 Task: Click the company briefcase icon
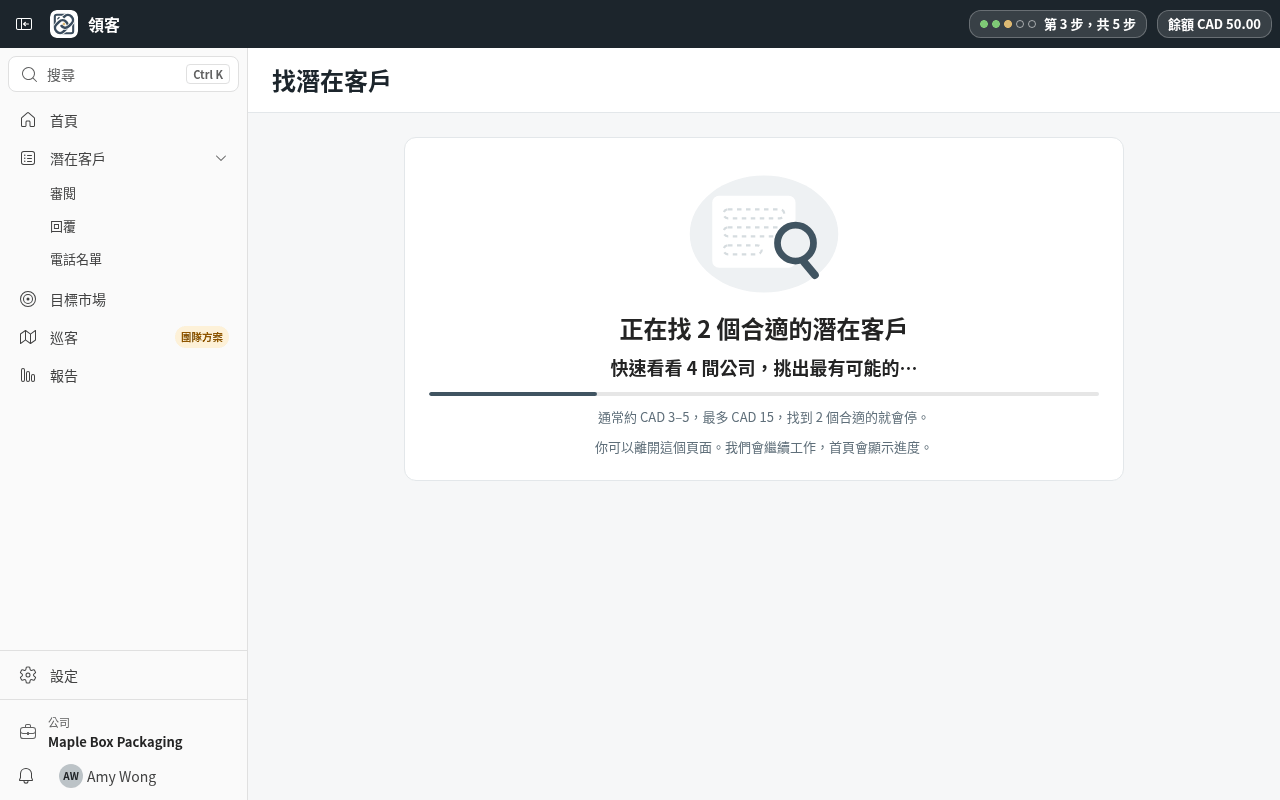(x=28, y=732)
